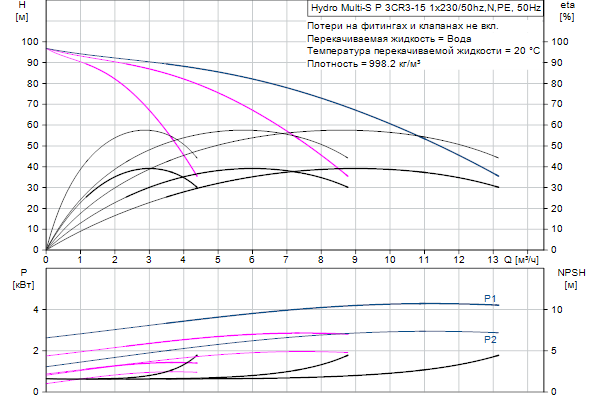Click the NPSH [м] axis label

pyautogui.click(x=568, y=278)
